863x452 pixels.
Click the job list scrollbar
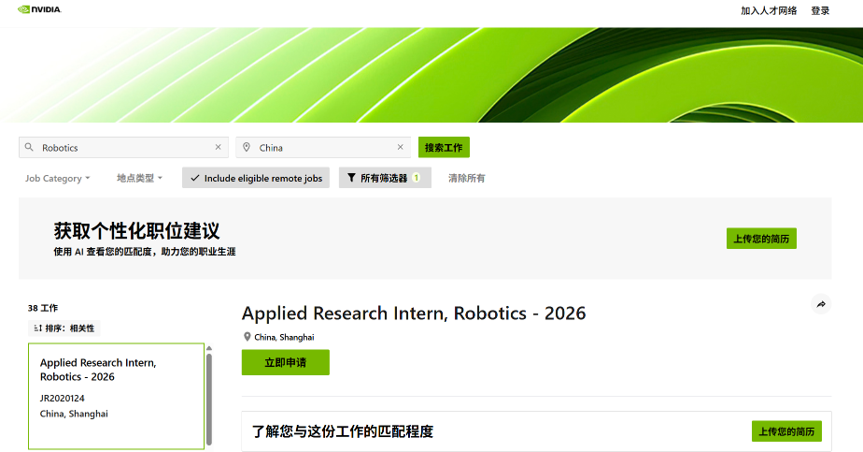click(209, 399)
